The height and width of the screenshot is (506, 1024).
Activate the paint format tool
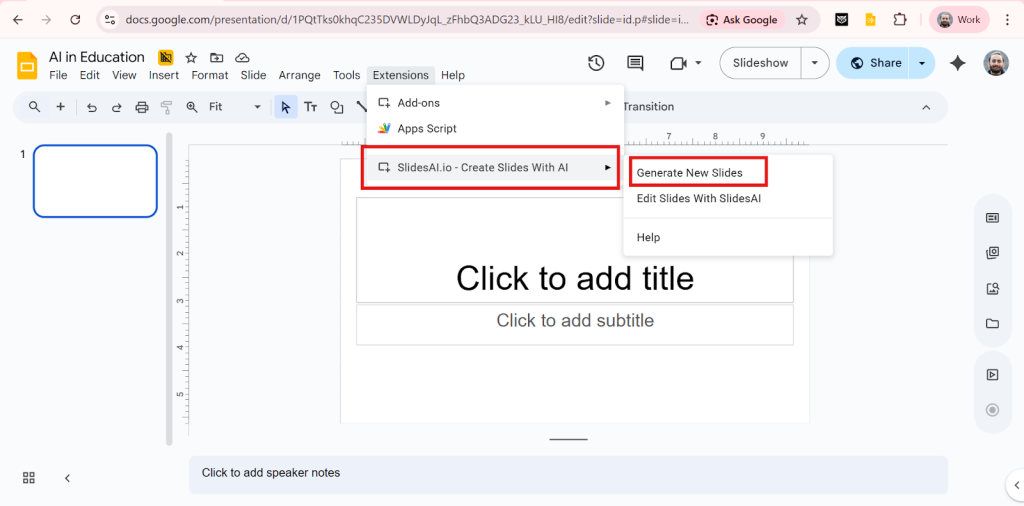[167, 107]
